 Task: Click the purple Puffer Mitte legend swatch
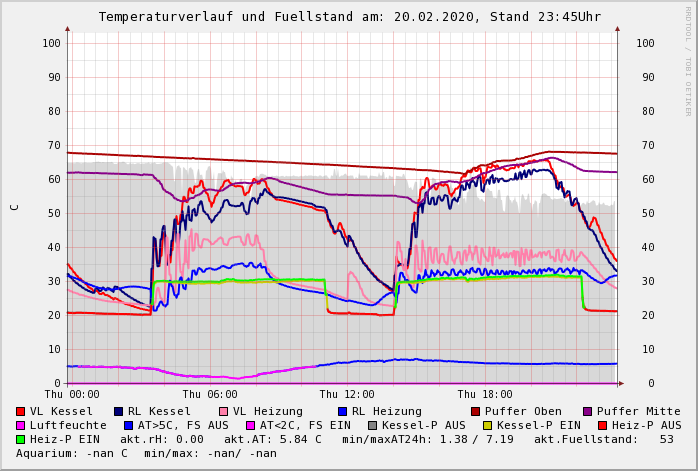coord(588,411)
